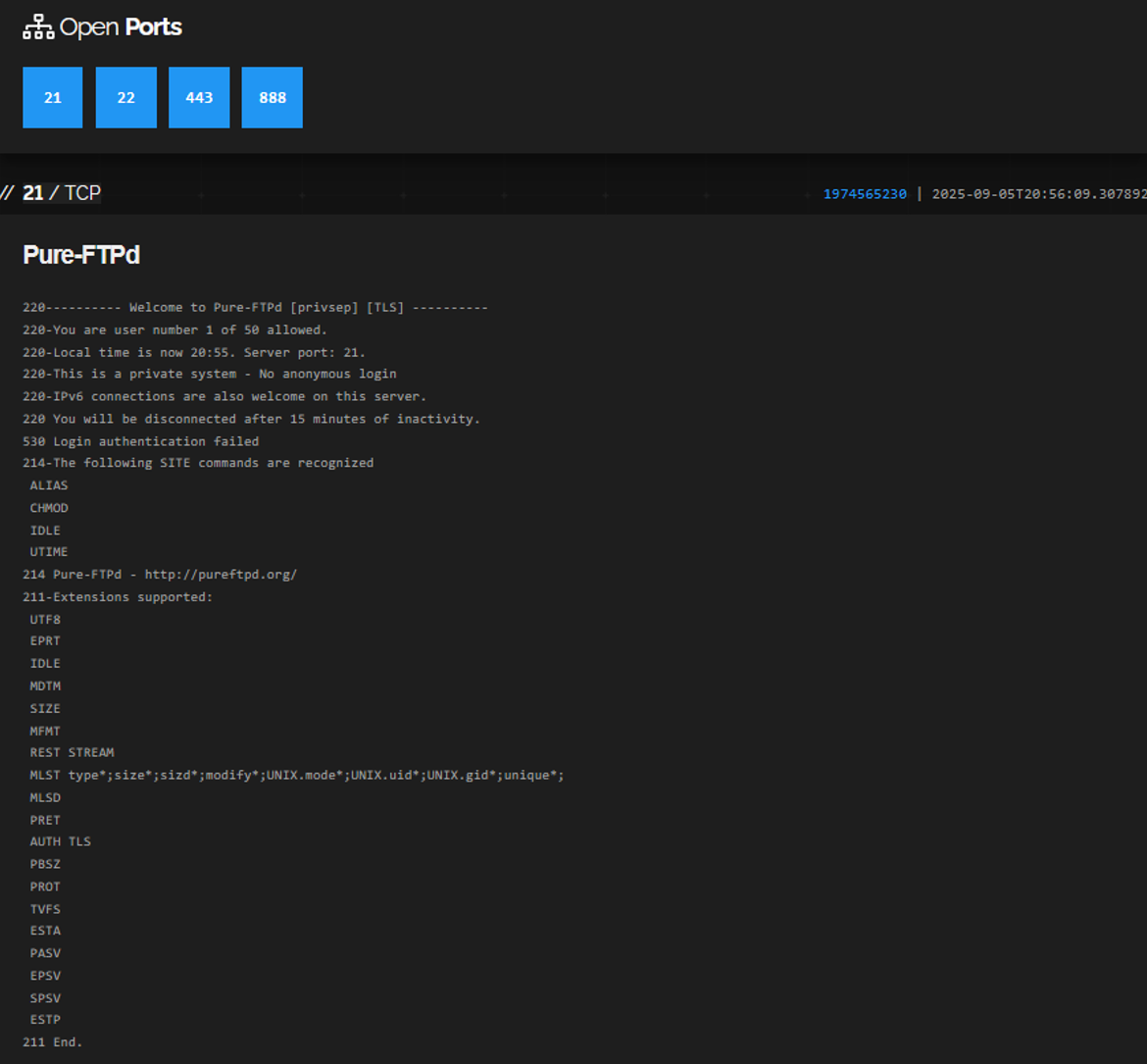Click the MLST type*;size* line
The height and width of the screenshot is (1064, 1147).
[297, 775]
